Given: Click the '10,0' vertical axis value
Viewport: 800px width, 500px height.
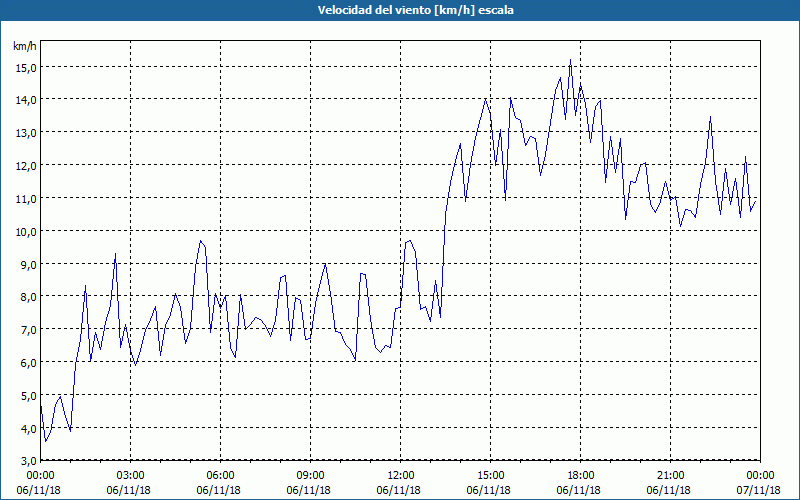Looking at the screenshot, I should pos(26,232).
